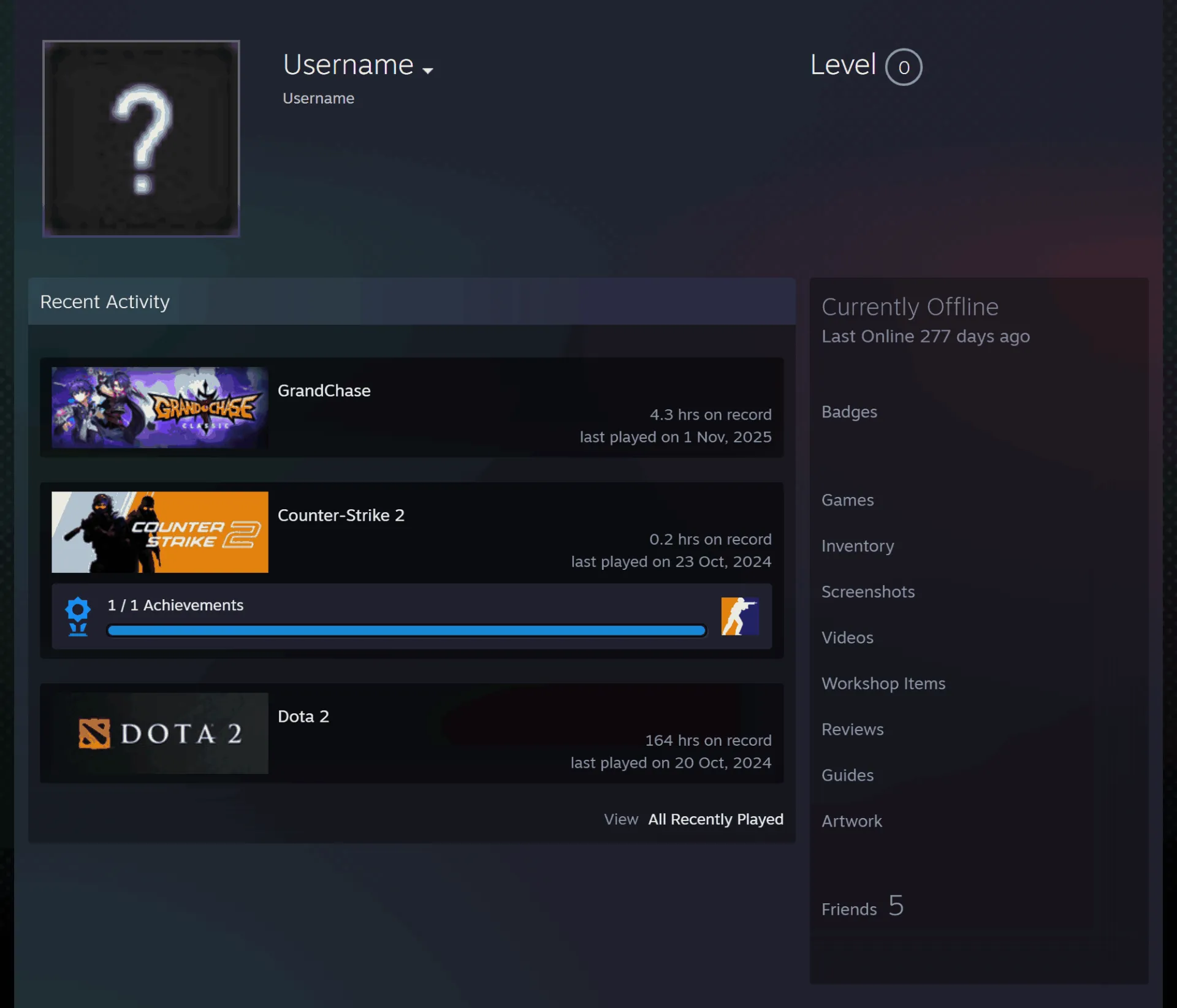Image resolution: width=1177 pixels, height=1008 pixels.
Task: Open the Dota 2 title link
Action: coord(303,716)
